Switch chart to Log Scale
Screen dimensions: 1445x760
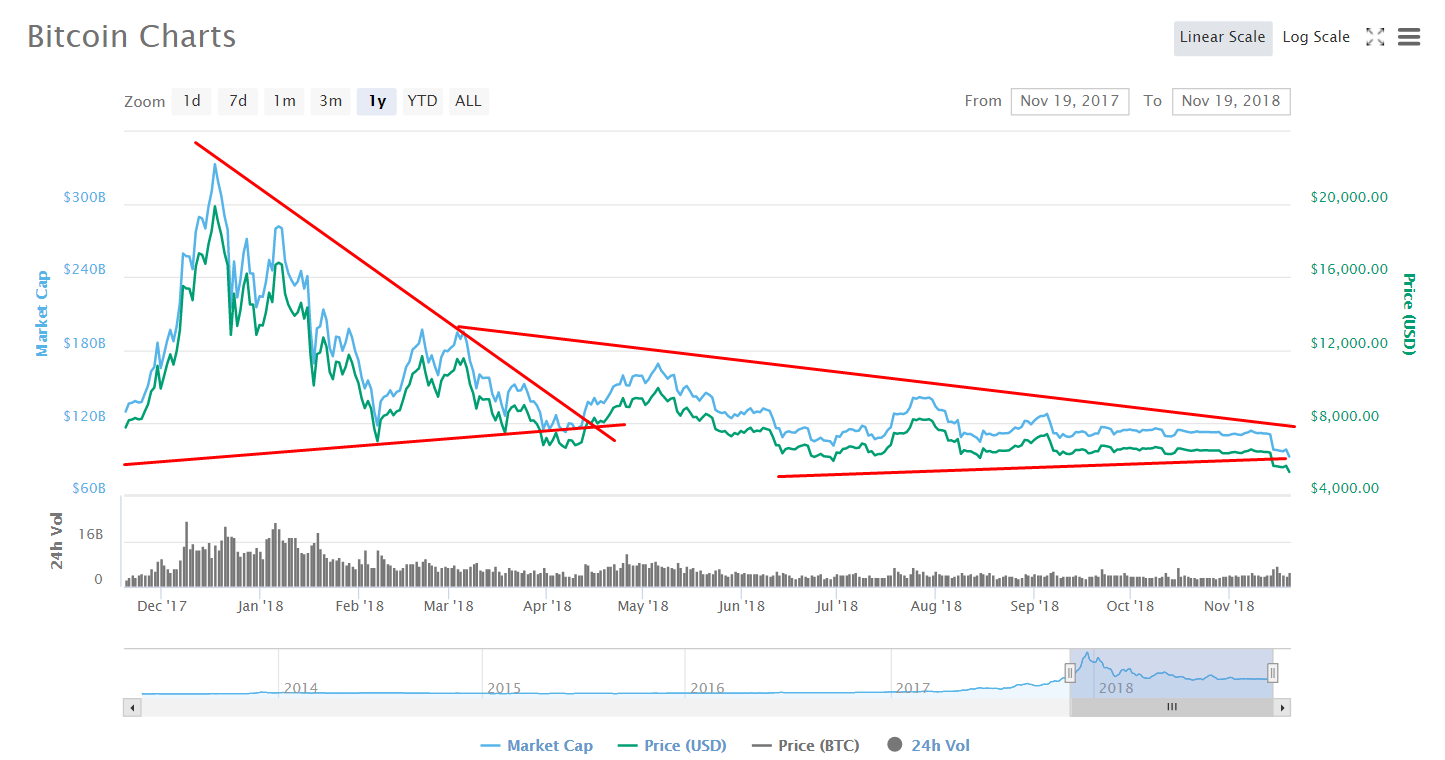coord(1316,37)
